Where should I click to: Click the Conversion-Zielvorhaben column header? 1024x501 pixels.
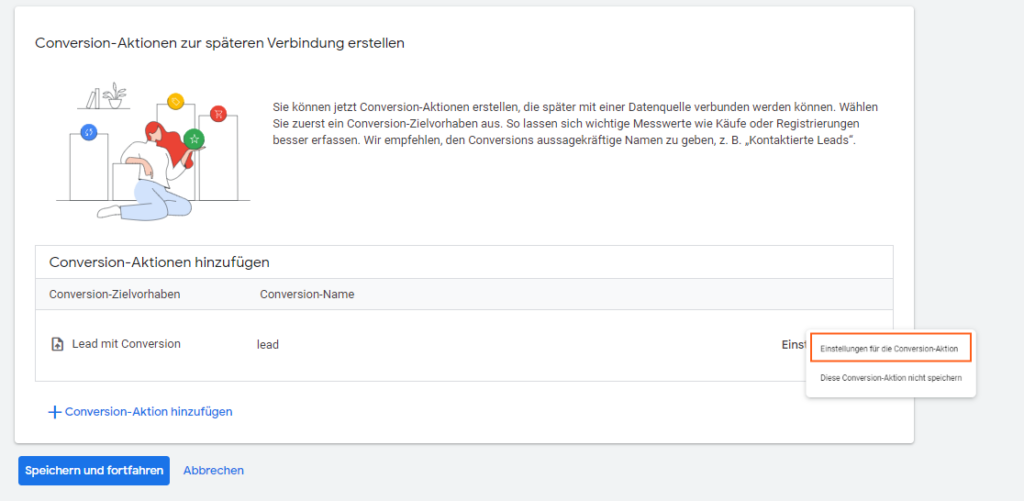[114, 294]
